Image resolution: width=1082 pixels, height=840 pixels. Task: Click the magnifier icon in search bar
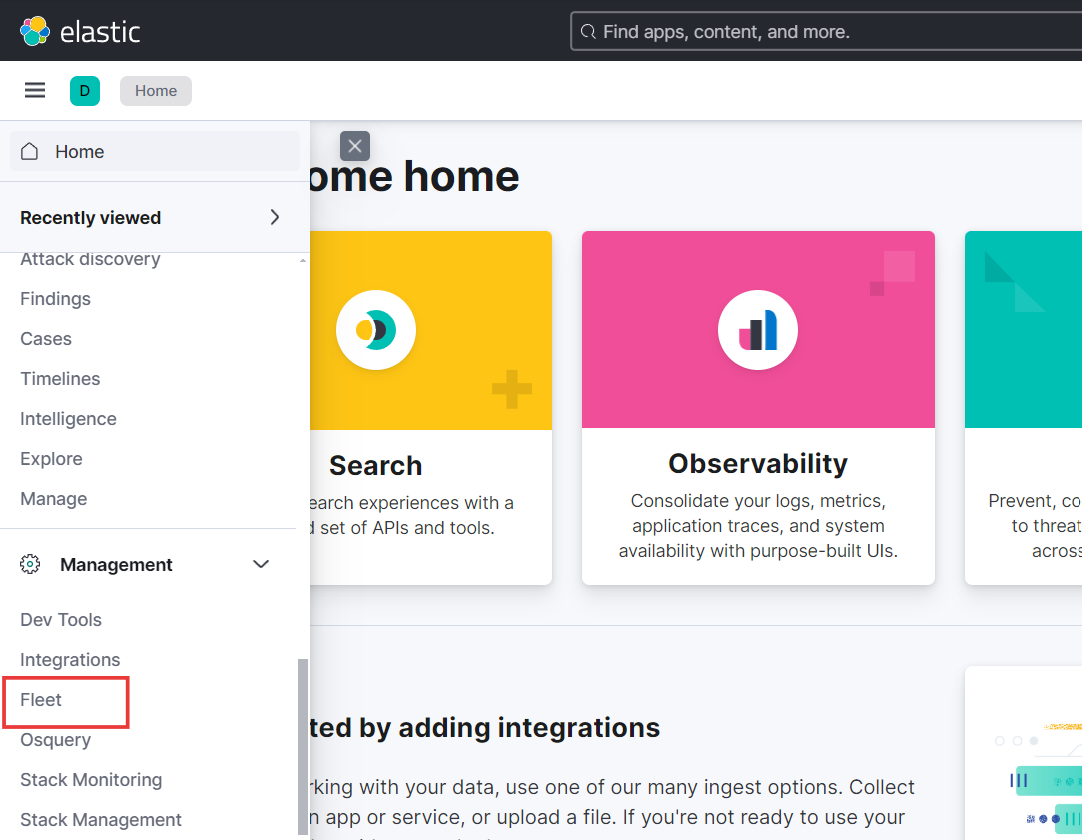588,32
